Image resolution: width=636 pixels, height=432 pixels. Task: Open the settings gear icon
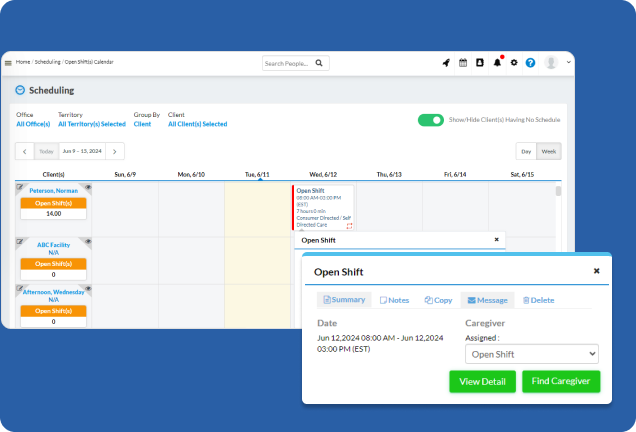pos(514,63)
